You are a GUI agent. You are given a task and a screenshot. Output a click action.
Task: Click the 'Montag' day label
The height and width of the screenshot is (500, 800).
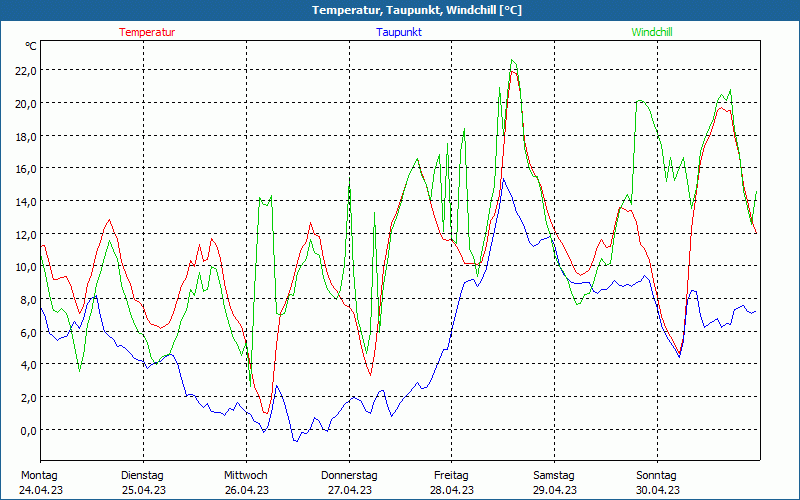pyautogui.click(x=39, y=476)
